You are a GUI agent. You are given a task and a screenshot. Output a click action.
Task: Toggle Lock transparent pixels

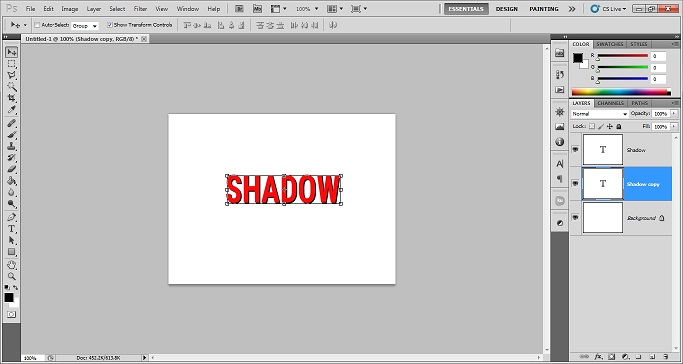[x=592, y=126]
